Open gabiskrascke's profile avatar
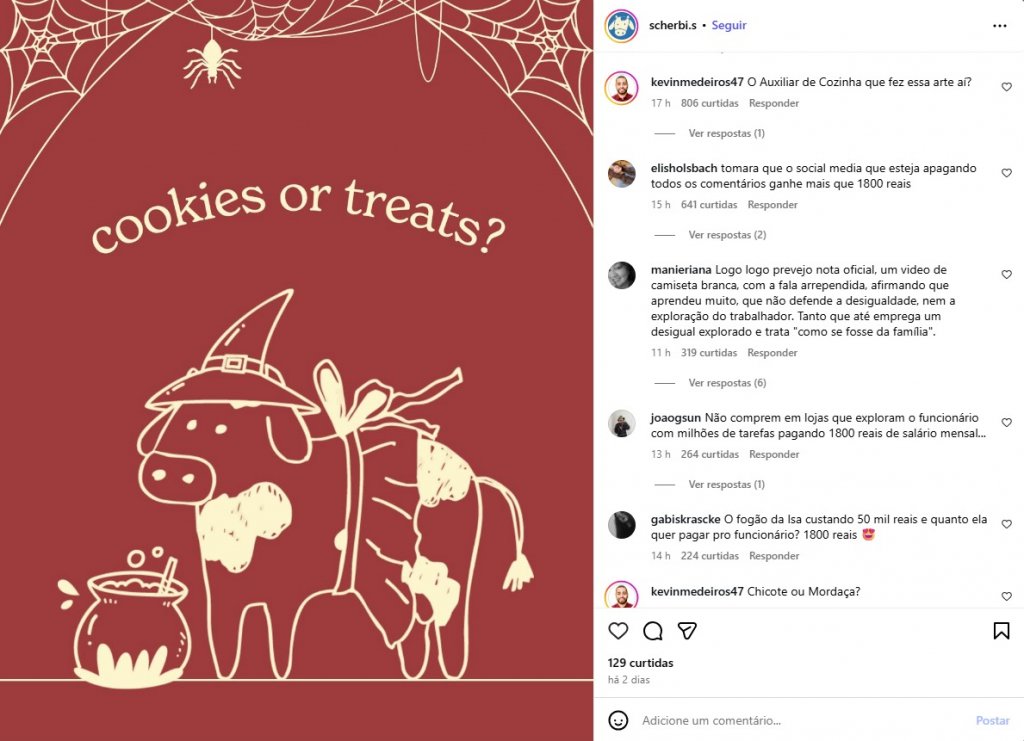This screenshot has width=1024, height=741. tap(622, 525)
